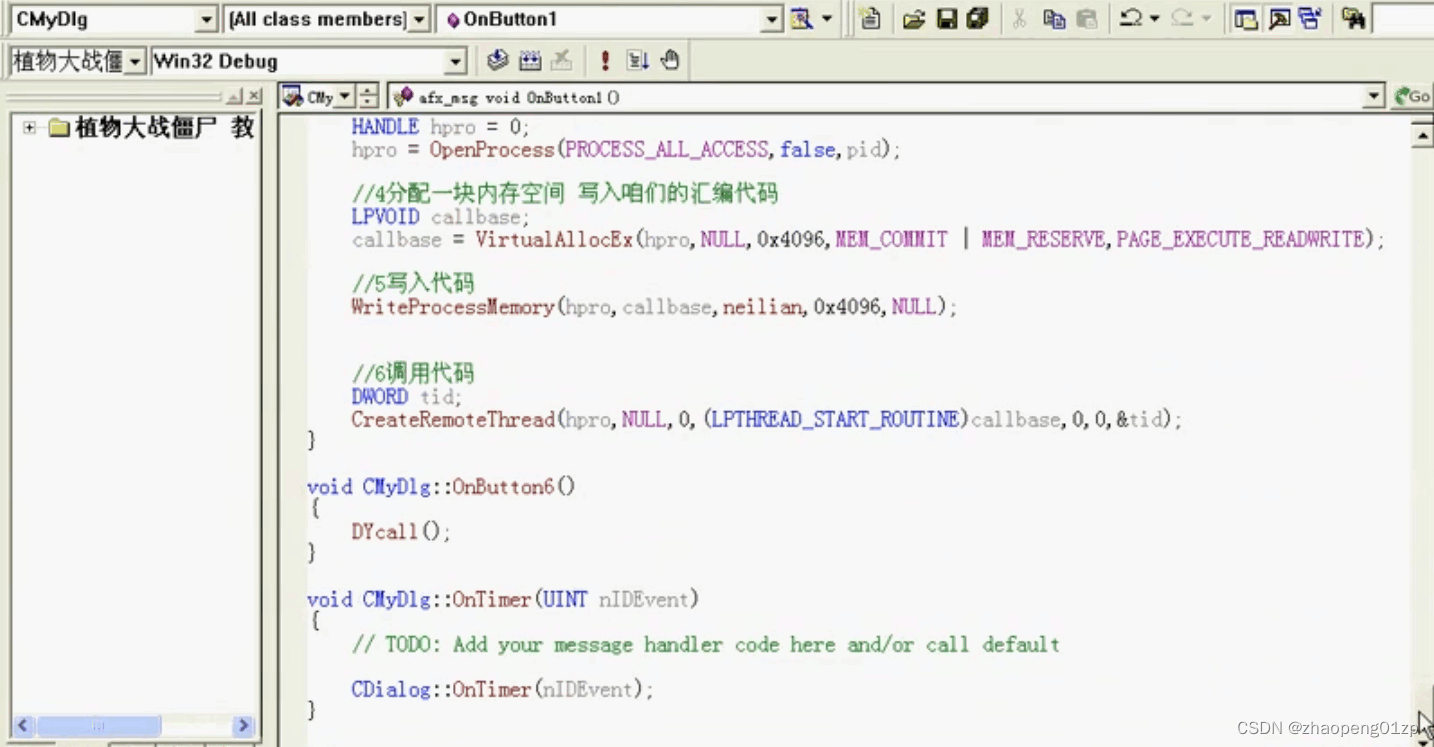Run the program with the red exclamation icon
The image size is (1434, 747).
(604, 61)
